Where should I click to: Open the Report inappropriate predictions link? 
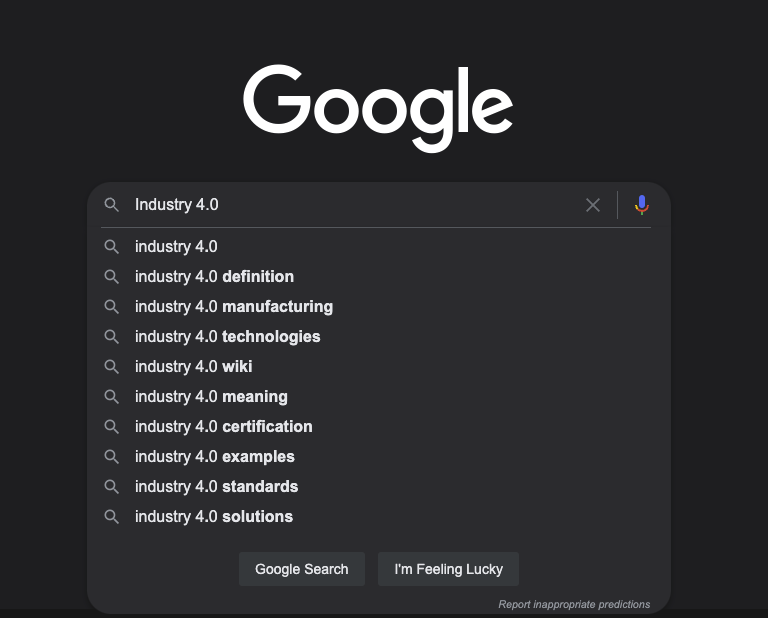574,604
